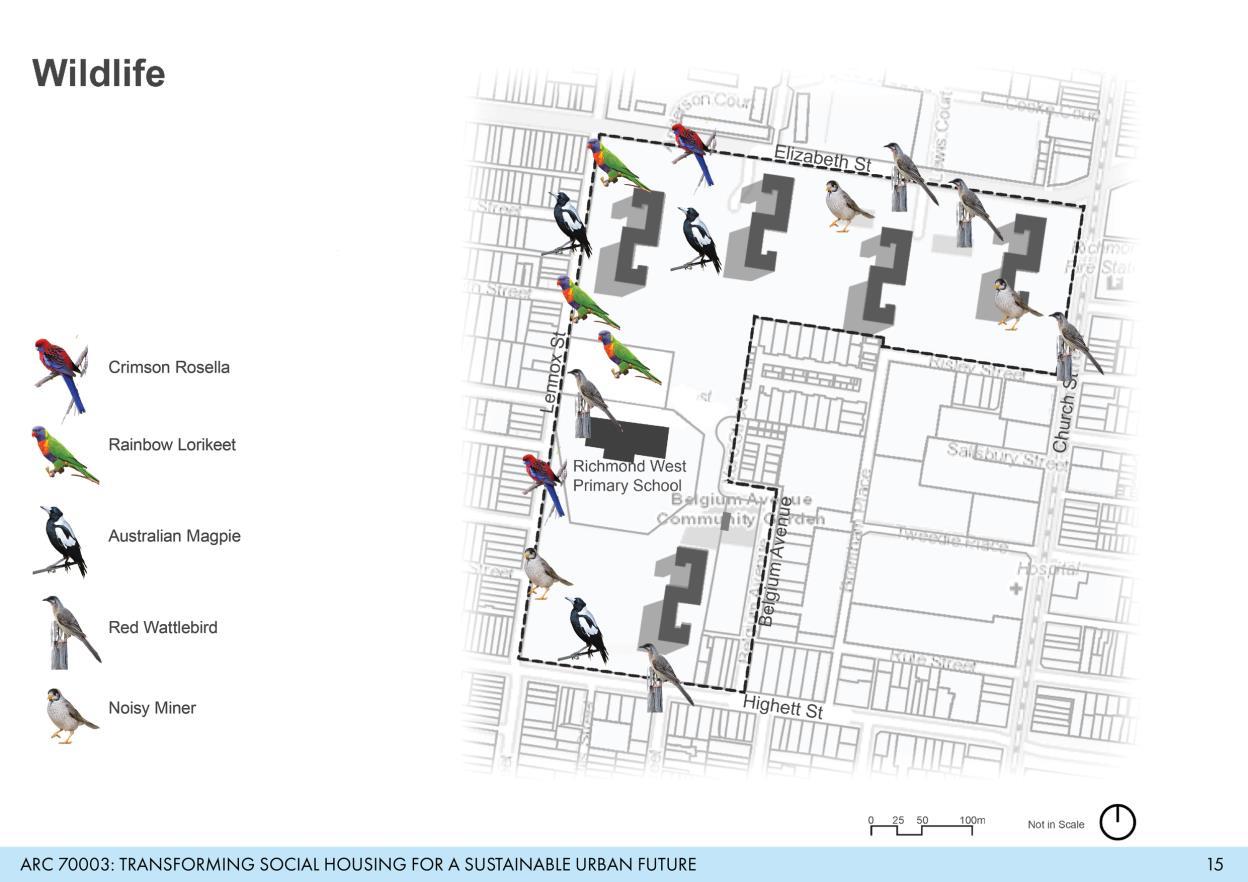Click the 'ARC 70003' footer course title

point(358,864)
